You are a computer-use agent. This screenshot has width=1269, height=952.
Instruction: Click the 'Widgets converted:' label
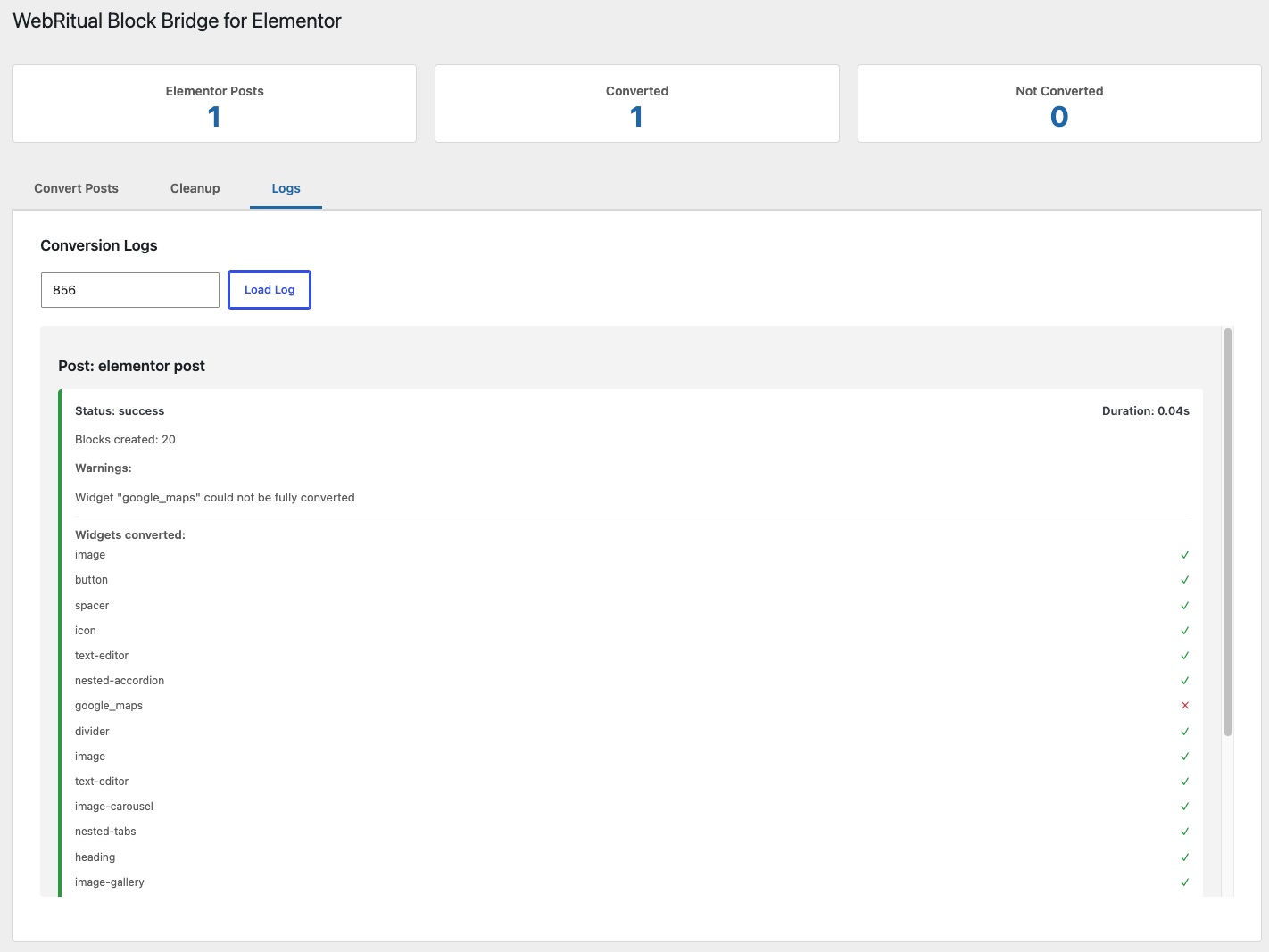(130, 535)
